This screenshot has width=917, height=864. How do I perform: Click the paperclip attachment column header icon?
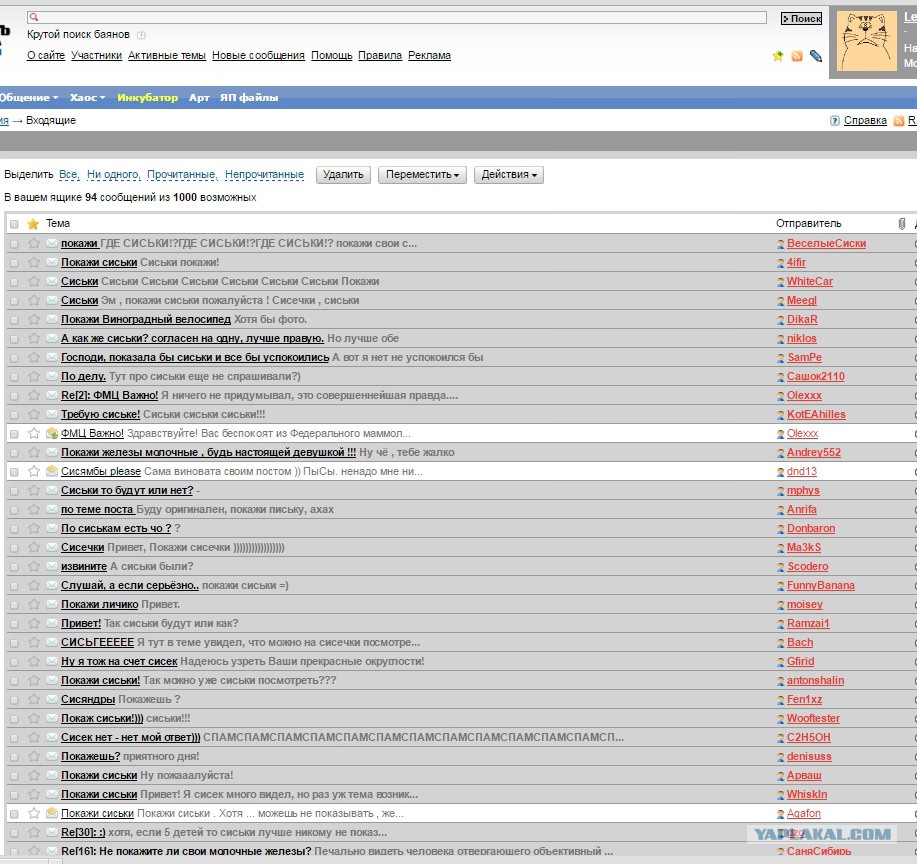click(901, 224)
